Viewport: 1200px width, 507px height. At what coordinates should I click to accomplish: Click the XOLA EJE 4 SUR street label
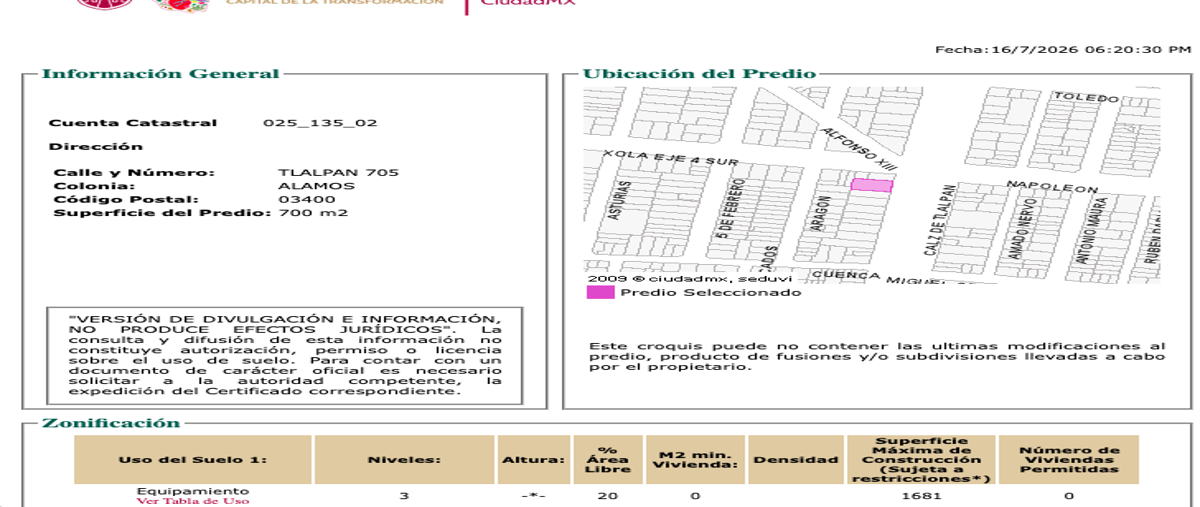click(670, 158)
